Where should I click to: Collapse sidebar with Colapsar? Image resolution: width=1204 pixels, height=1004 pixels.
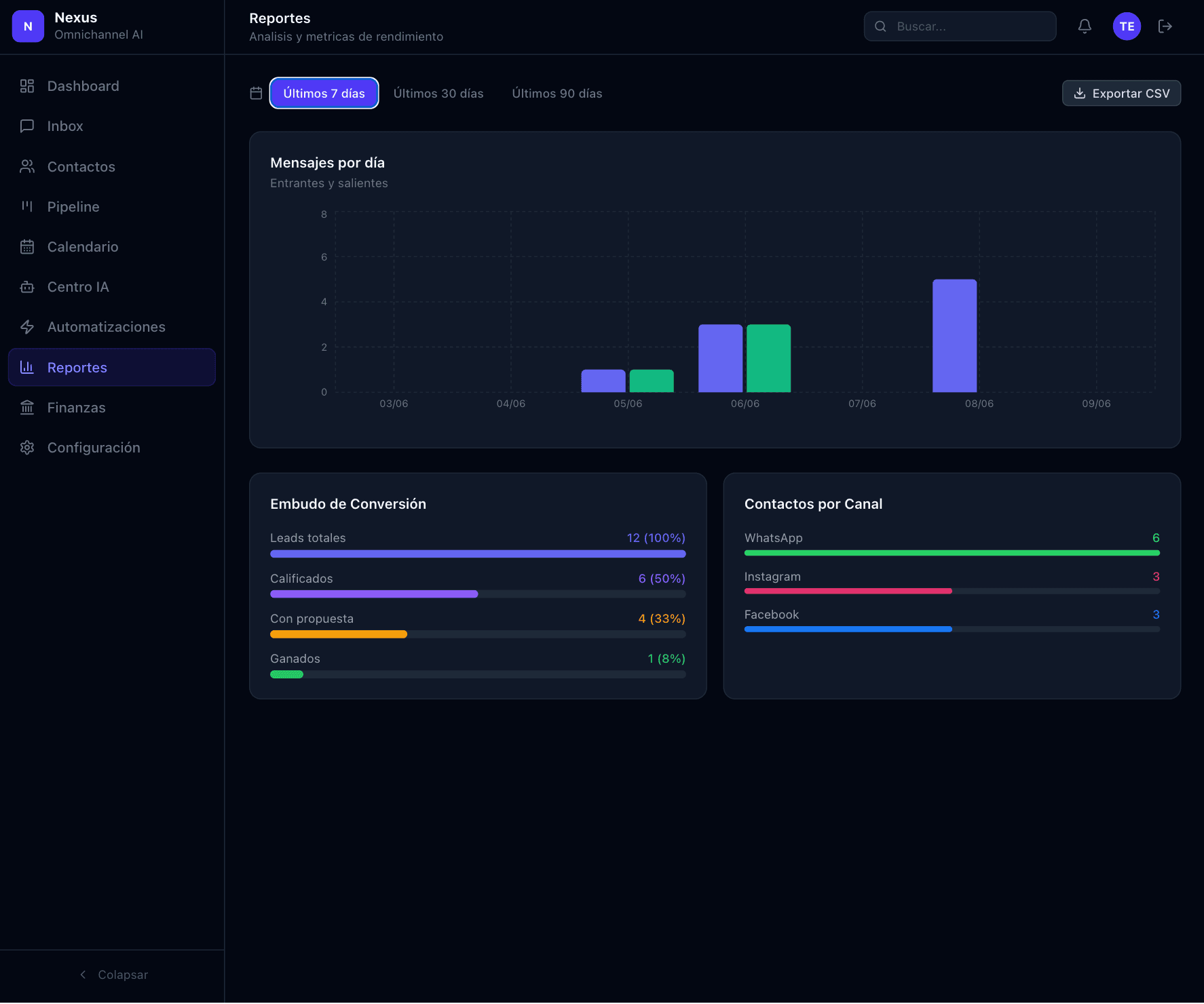113,975
